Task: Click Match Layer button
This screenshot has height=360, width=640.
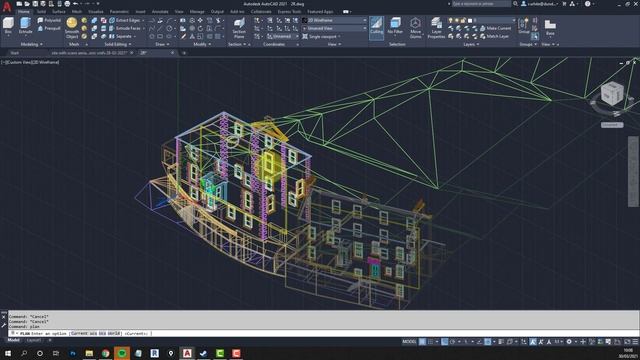Action: (495, 36)
